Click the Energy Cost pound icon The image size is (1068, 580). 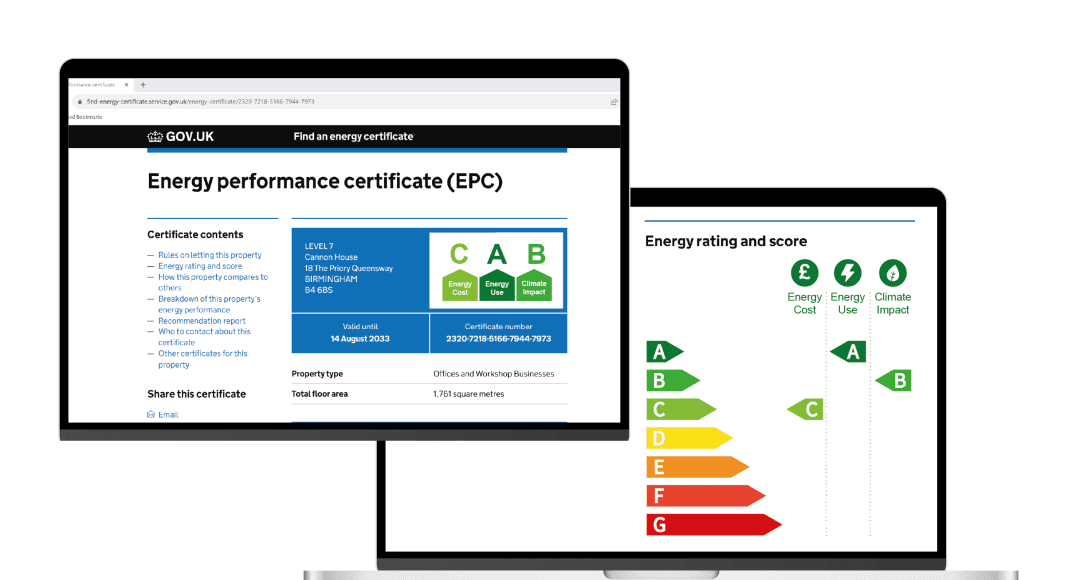point(804,272)
